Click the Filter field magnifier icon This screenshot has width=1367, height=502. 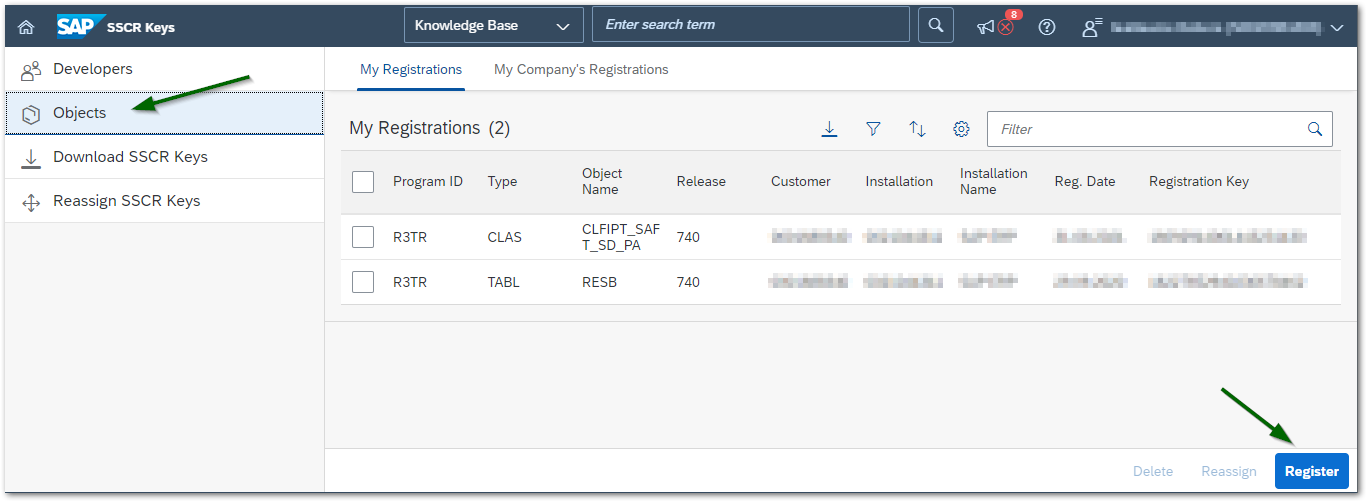pyautogui.click(x=1315, y=129)
